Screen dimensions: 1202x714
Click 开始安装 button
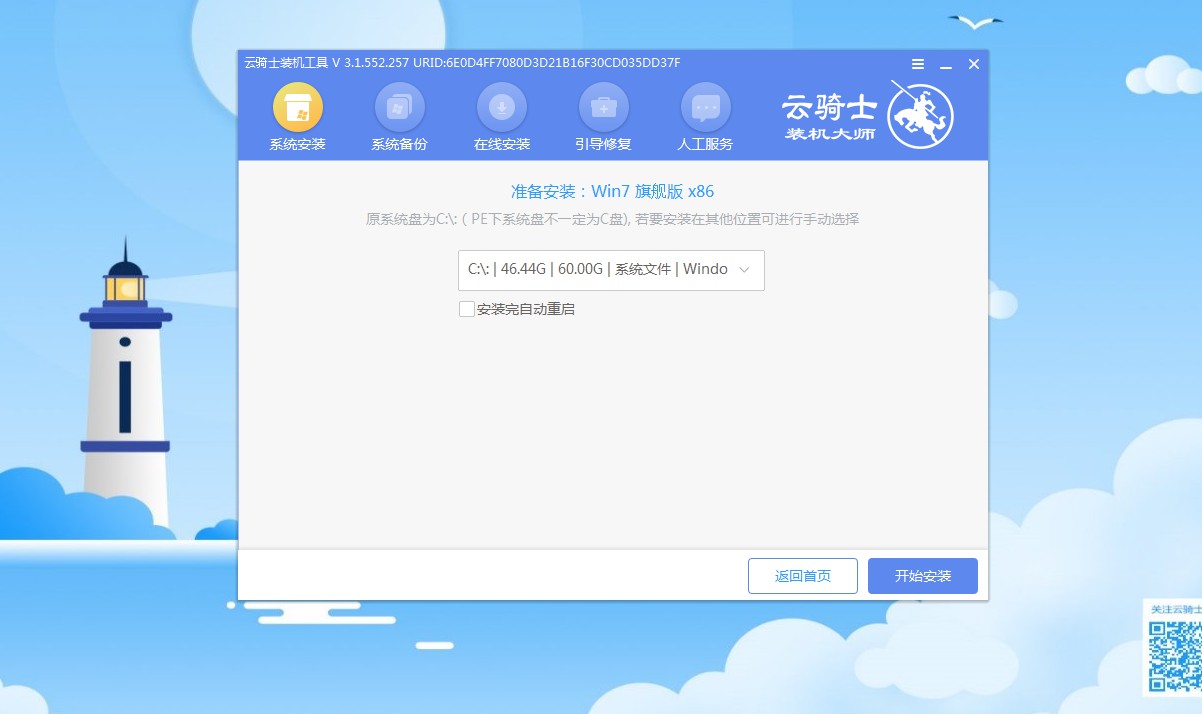point(923,576)
